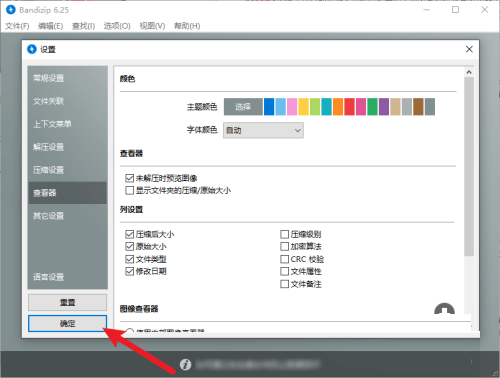Select the 其它设置 sidebar tab
The height and width of the screenshot is (378, 500).
(68, 216)
